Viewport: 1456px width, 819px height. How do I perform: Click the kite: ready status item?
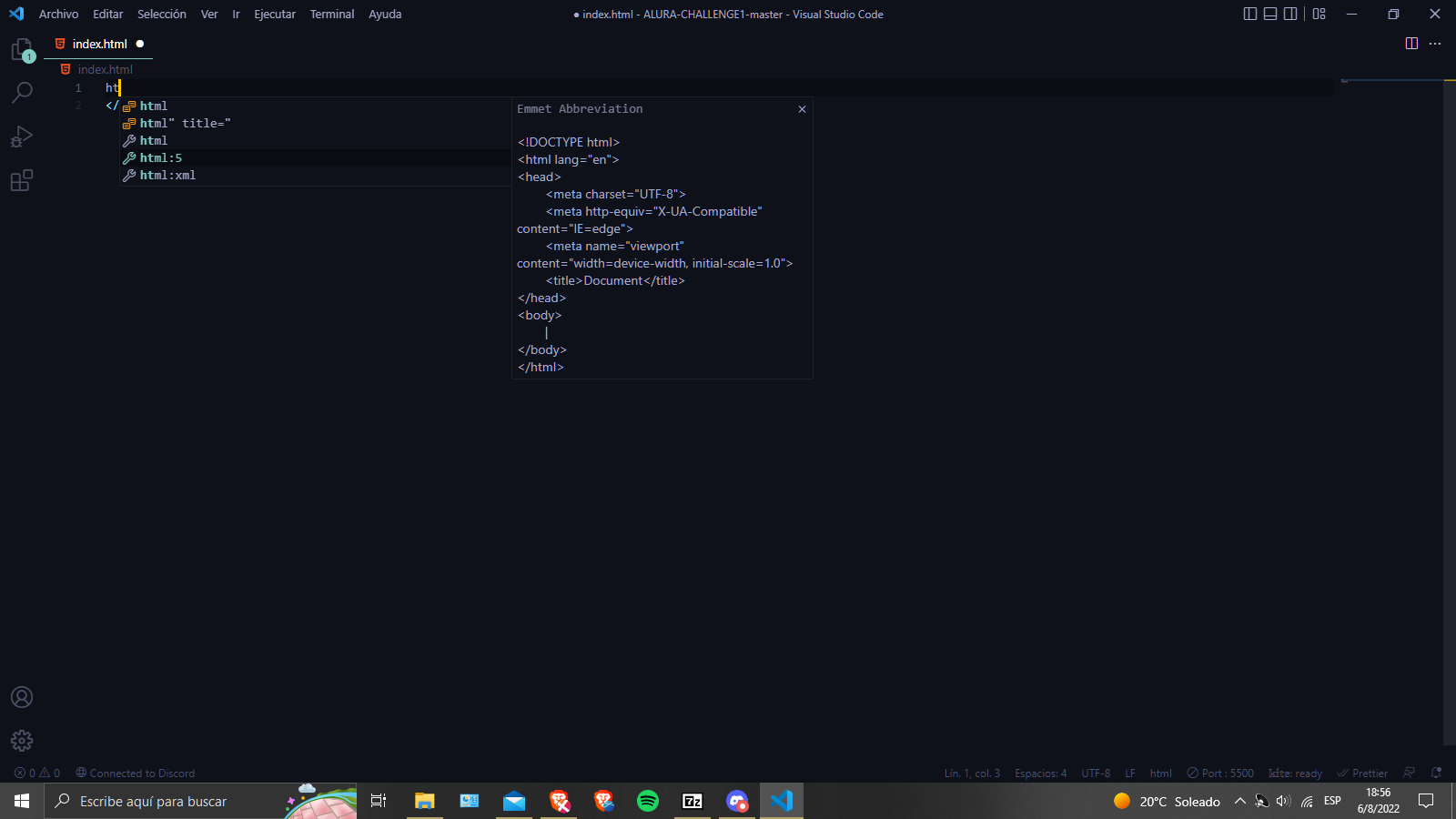point(1295,773)
